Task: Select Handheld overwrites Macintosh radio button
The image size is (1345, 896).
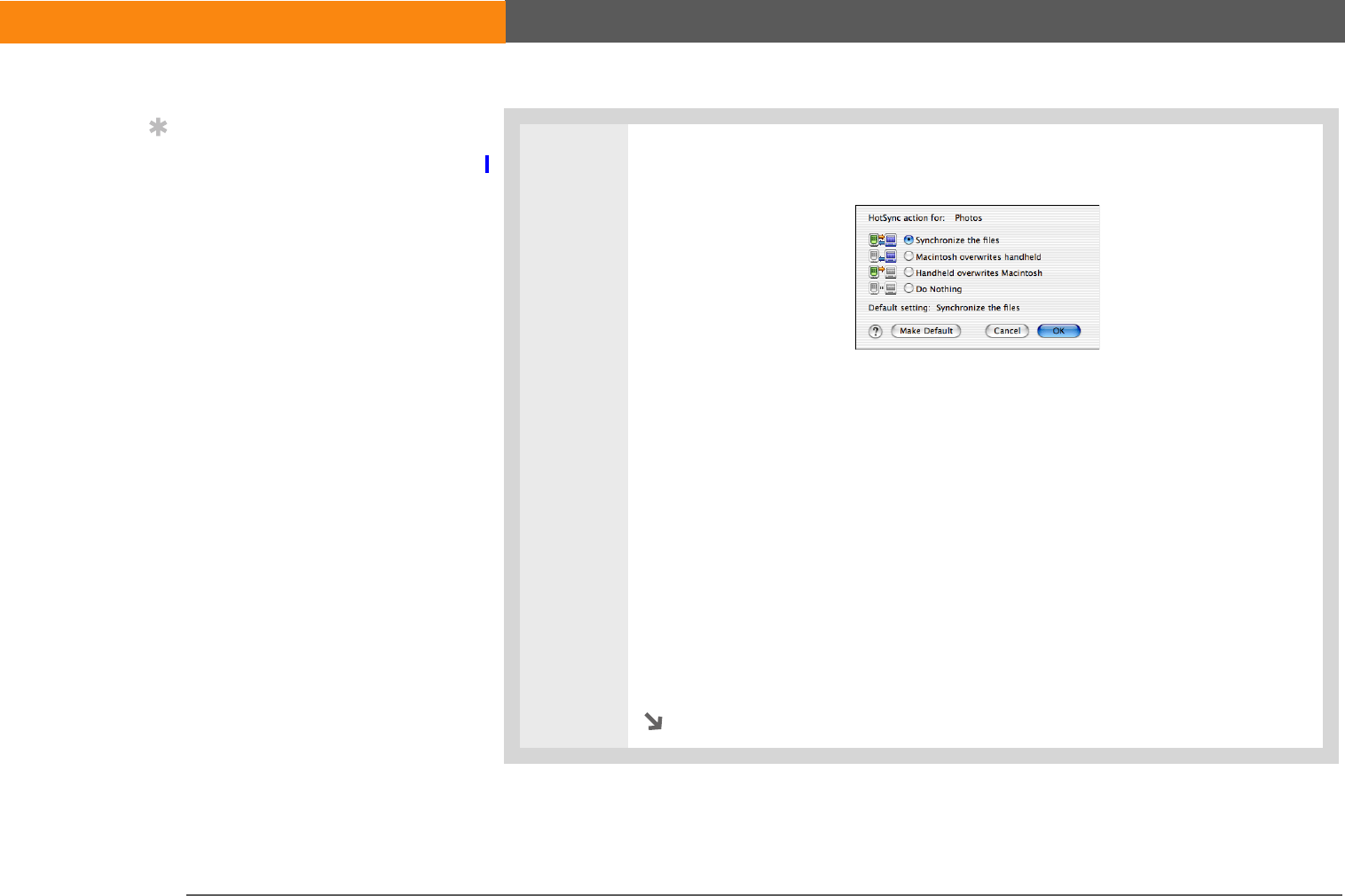Action: tap(908, 272)
